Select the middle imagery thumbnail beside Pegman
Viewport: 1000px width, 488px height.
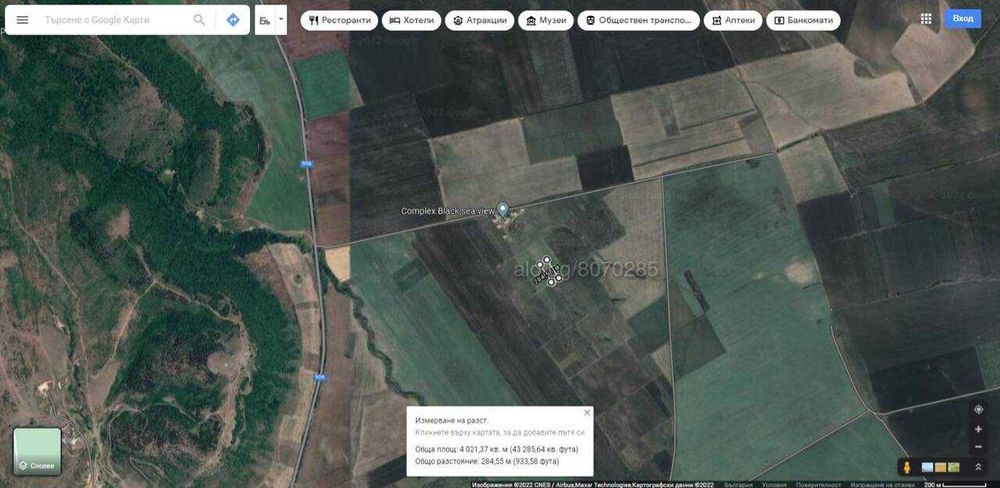[940, 468]
